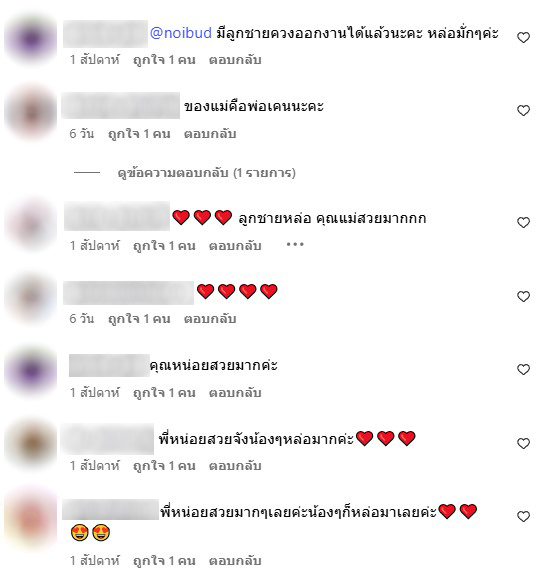The image size is (543, 573).
Task: View likes 'ถูกใจ 1 คน' on first comment
Action: coord(164,60)
